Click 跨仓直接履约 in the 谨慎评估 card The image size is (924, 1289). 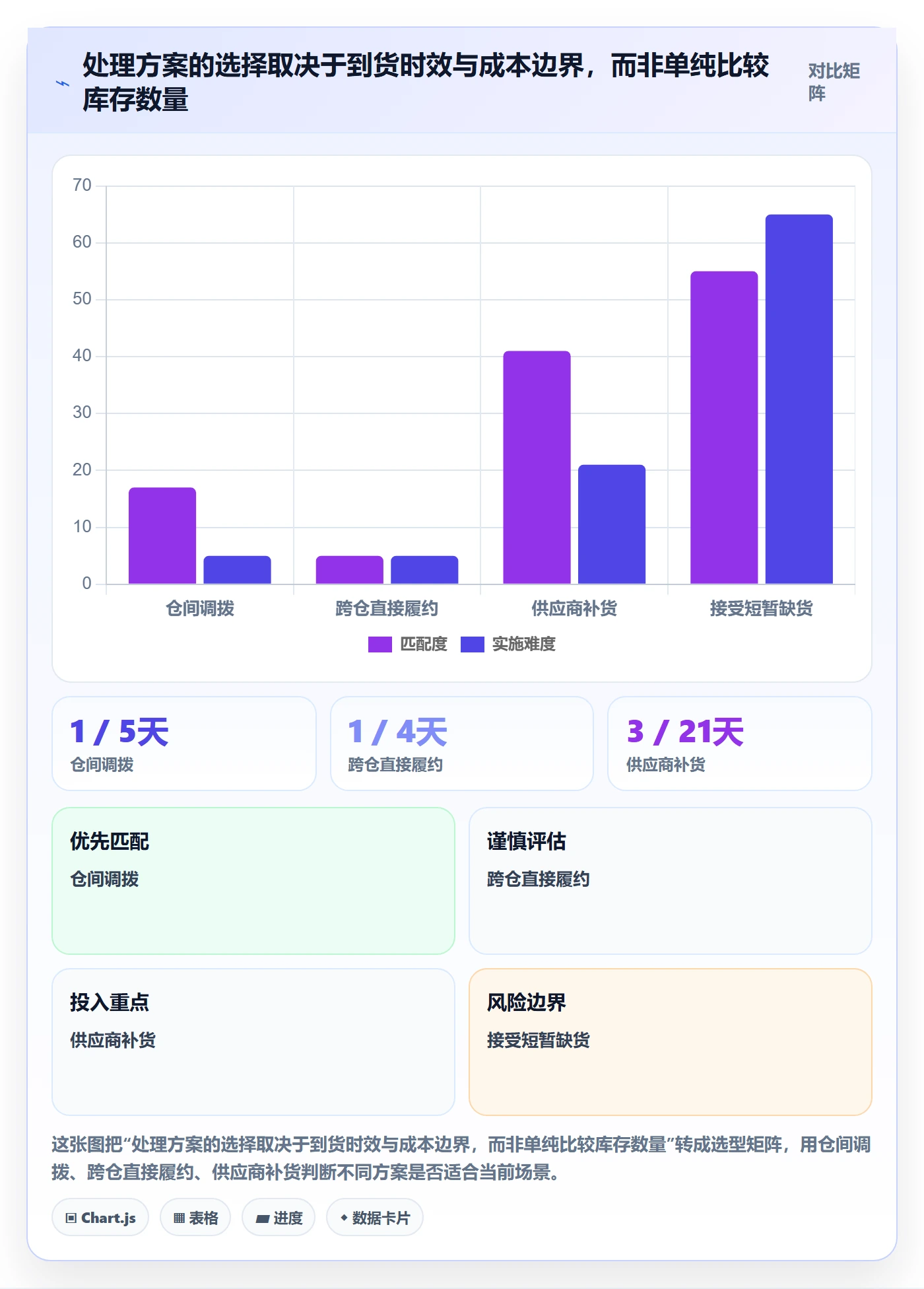point(539,879)
